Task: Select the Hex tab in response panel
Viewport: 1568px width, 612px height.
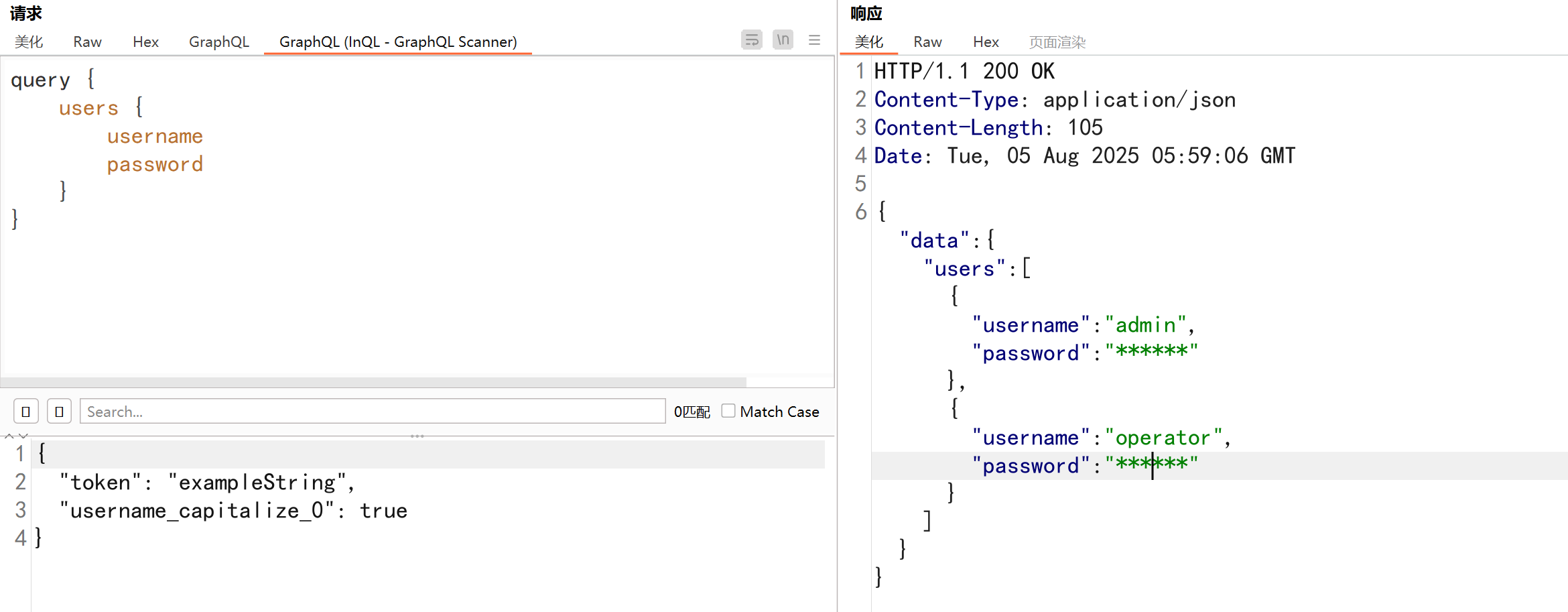Action: pos(986,42)
